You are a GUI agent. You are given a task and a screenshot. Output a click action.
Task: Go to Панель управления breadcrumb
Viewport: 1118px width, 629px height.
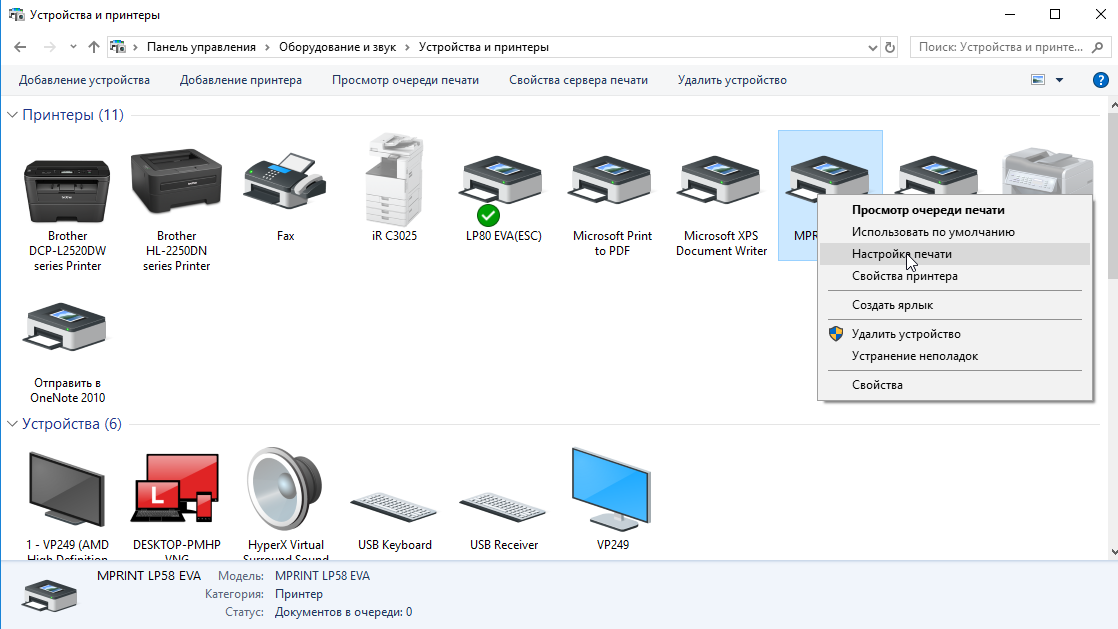pos(201,47)
